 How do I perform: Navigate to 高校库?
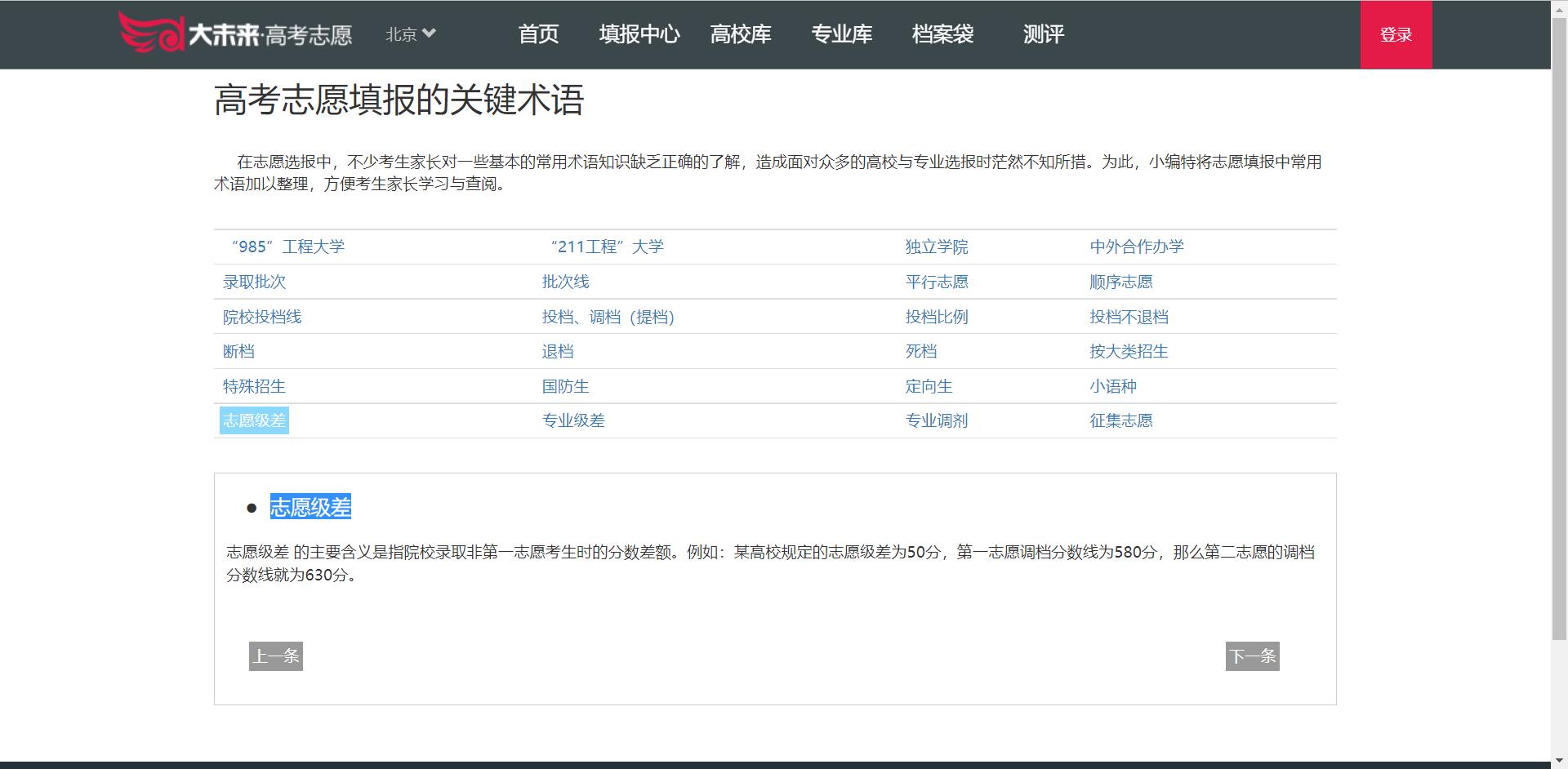(x=740, y=34)
